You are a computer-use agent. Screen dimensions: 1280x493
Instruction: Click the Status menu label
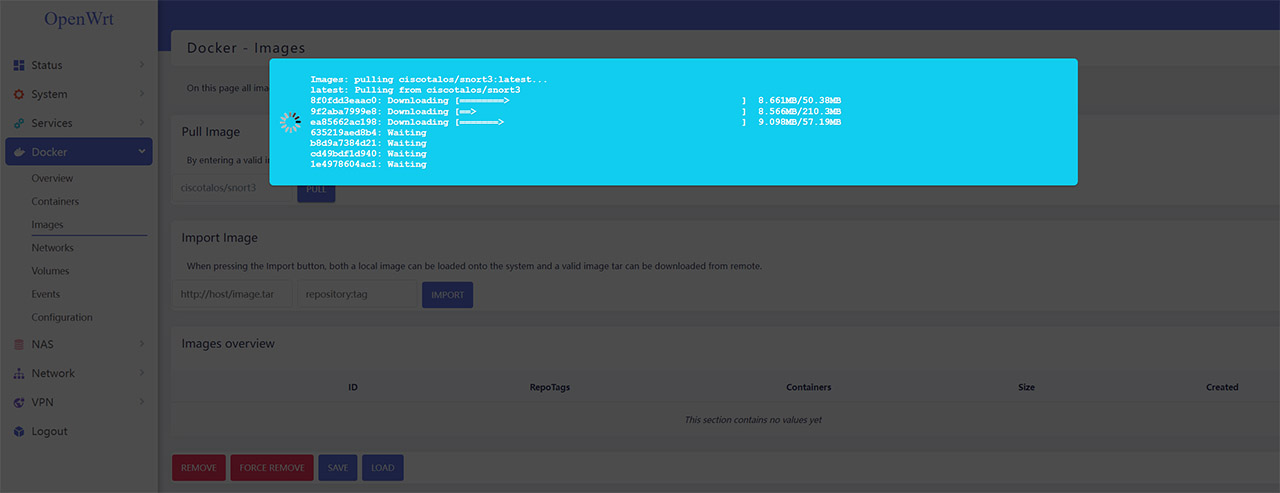pos(47,65)
